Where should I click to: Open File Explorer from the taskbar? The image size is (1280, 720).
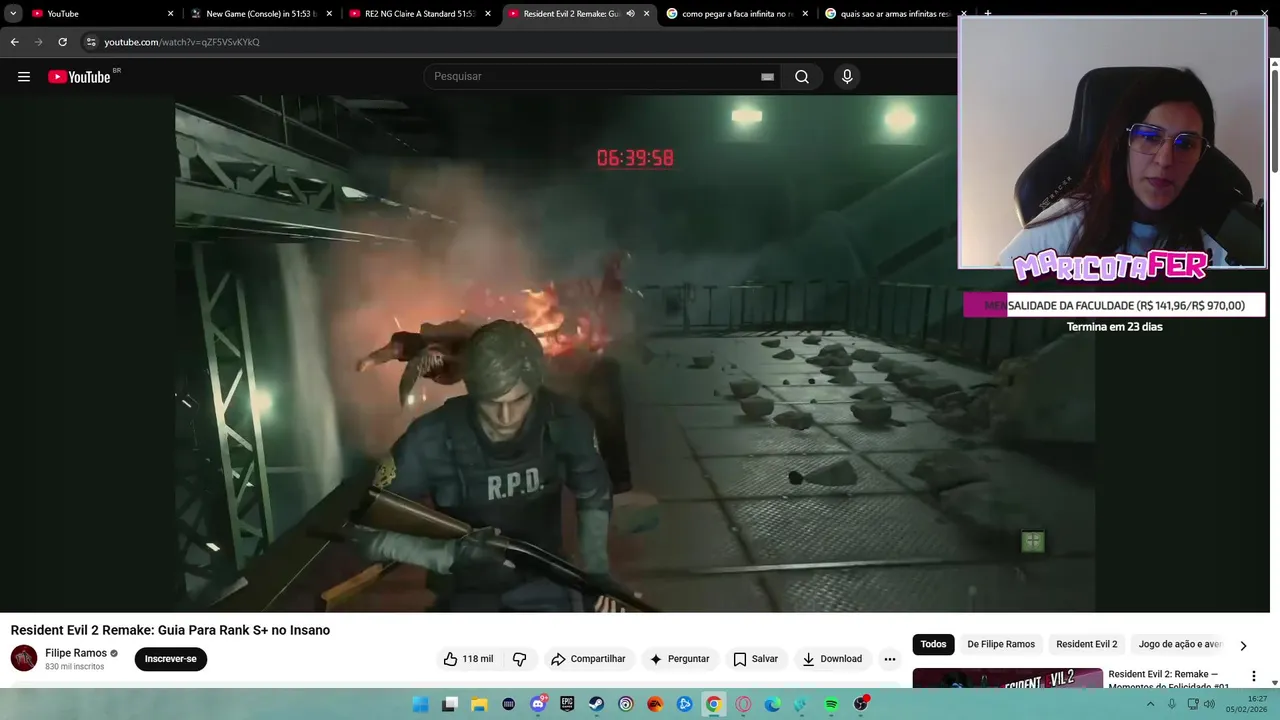point(479,704)
